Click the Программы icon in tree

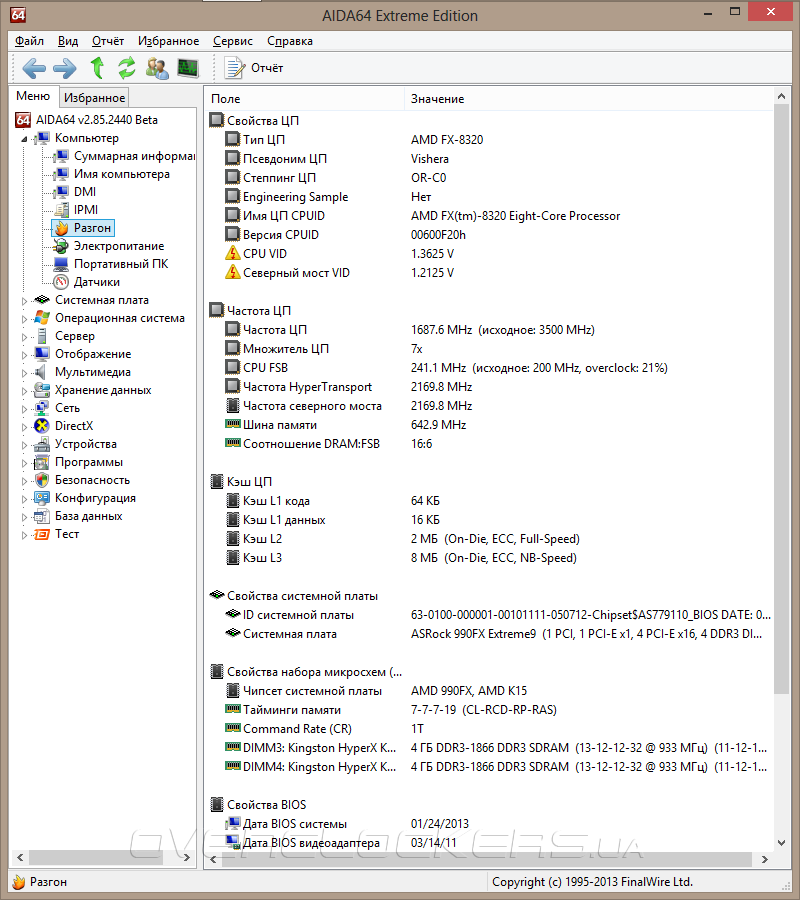(42, 462)
